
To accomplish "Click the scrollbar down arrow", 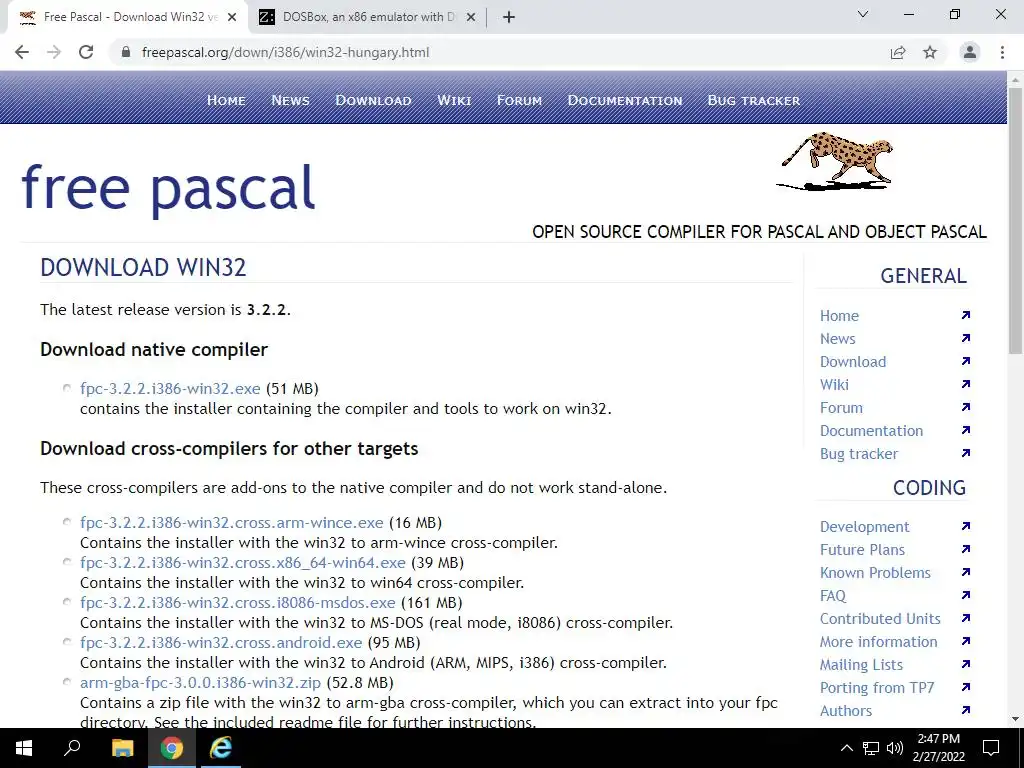I will (x=1015, y=720).
